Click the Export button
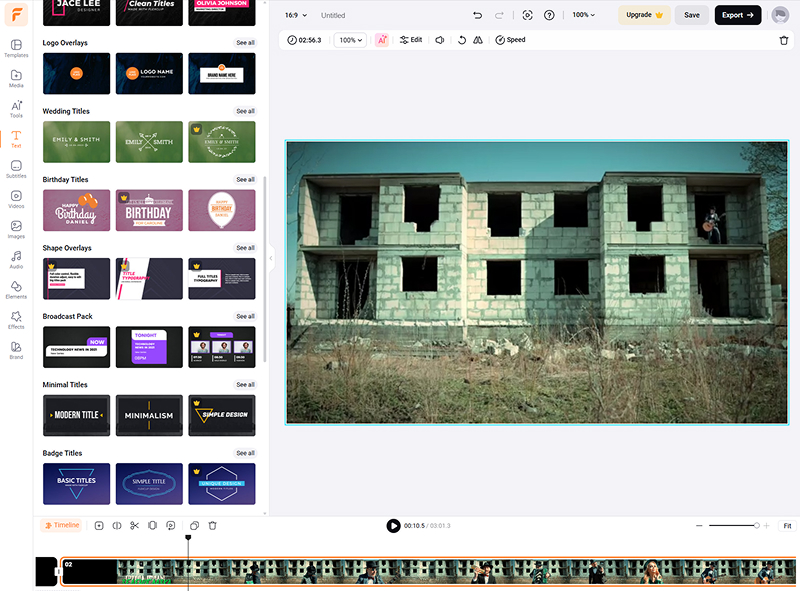Viewport: 800px width, 591px height. (x=738, y=15)
